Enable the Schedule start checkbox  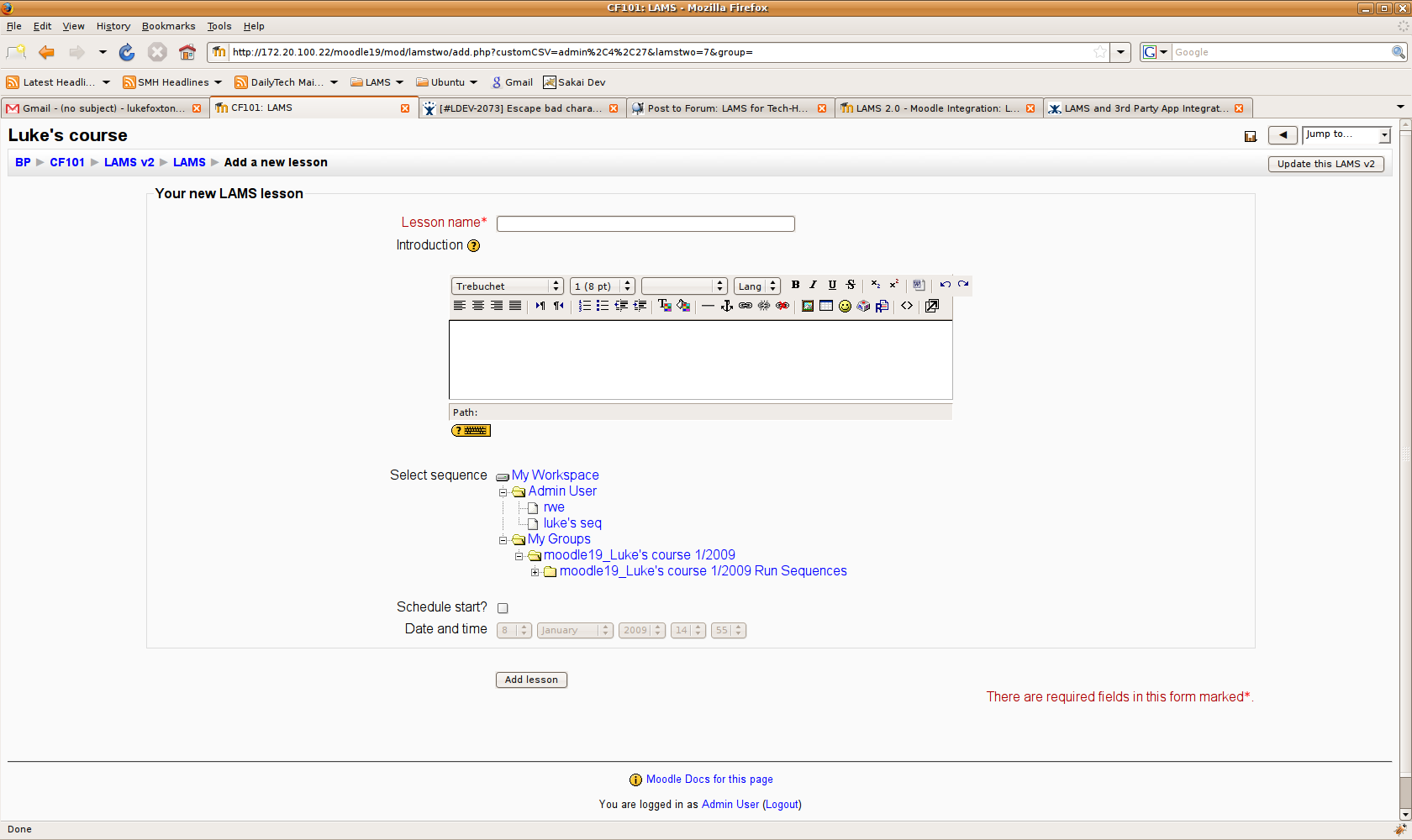click(x=503, y=608)
